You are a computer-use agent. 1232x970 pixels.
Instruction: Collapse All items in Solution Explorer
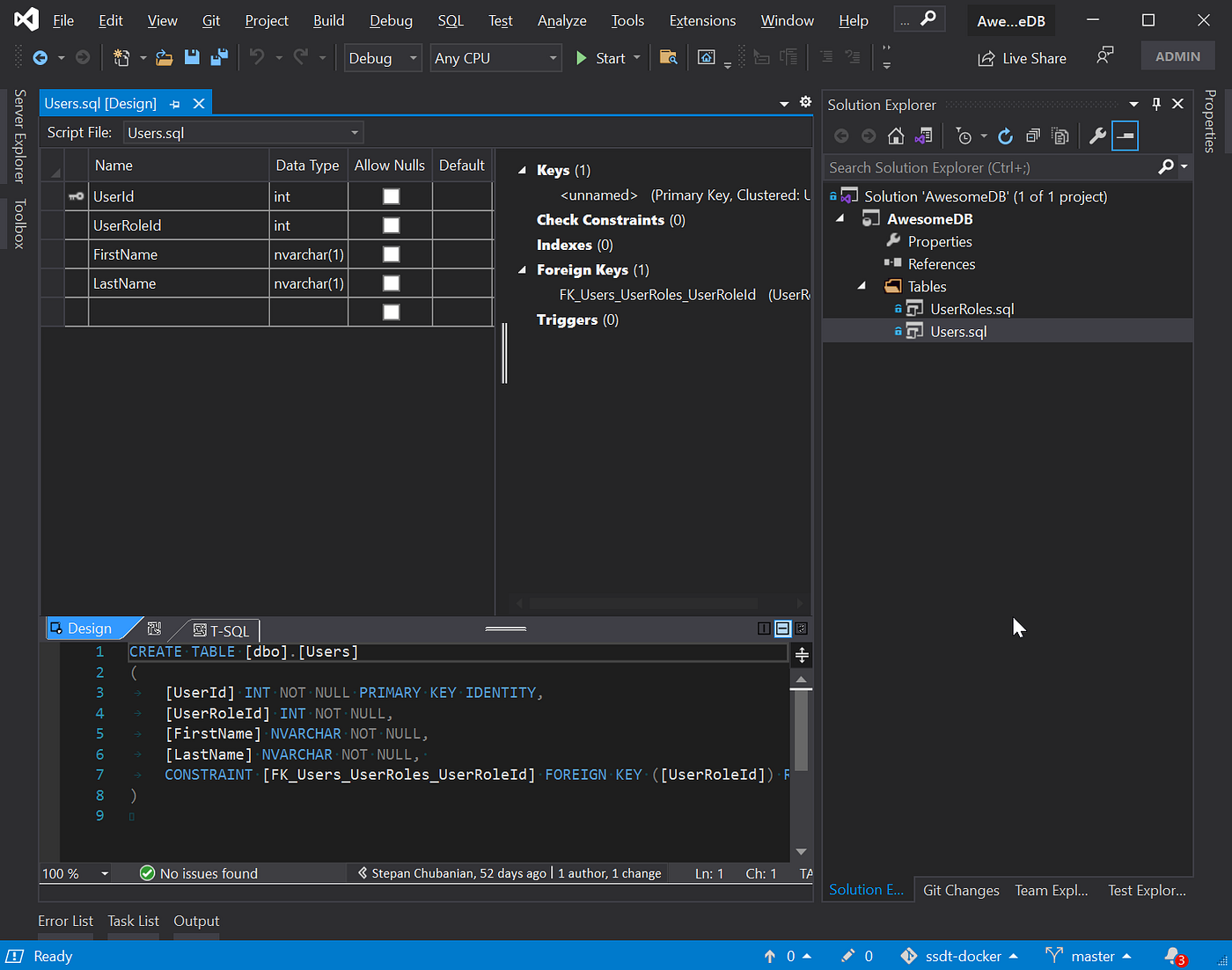pos(1033,136)
